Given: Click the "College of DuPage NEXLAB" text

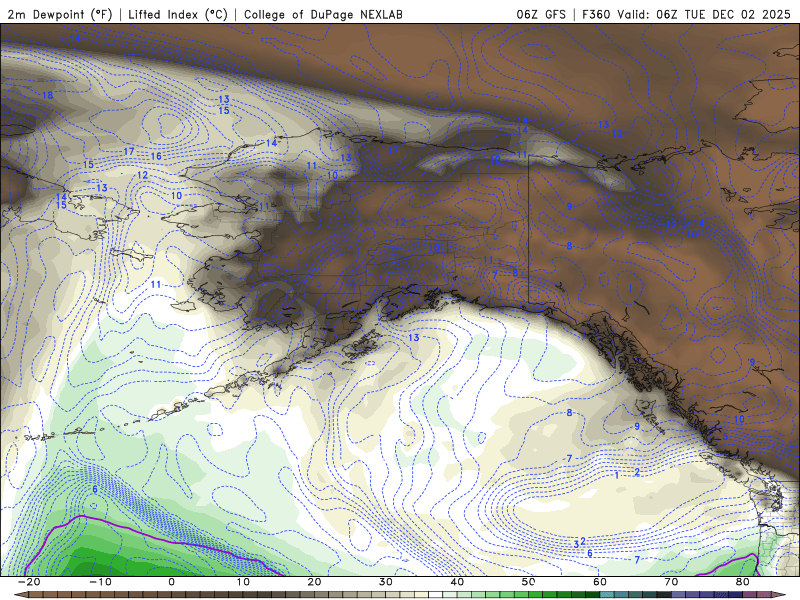Looking at the screenshot, I should click(x=323, y=14).
